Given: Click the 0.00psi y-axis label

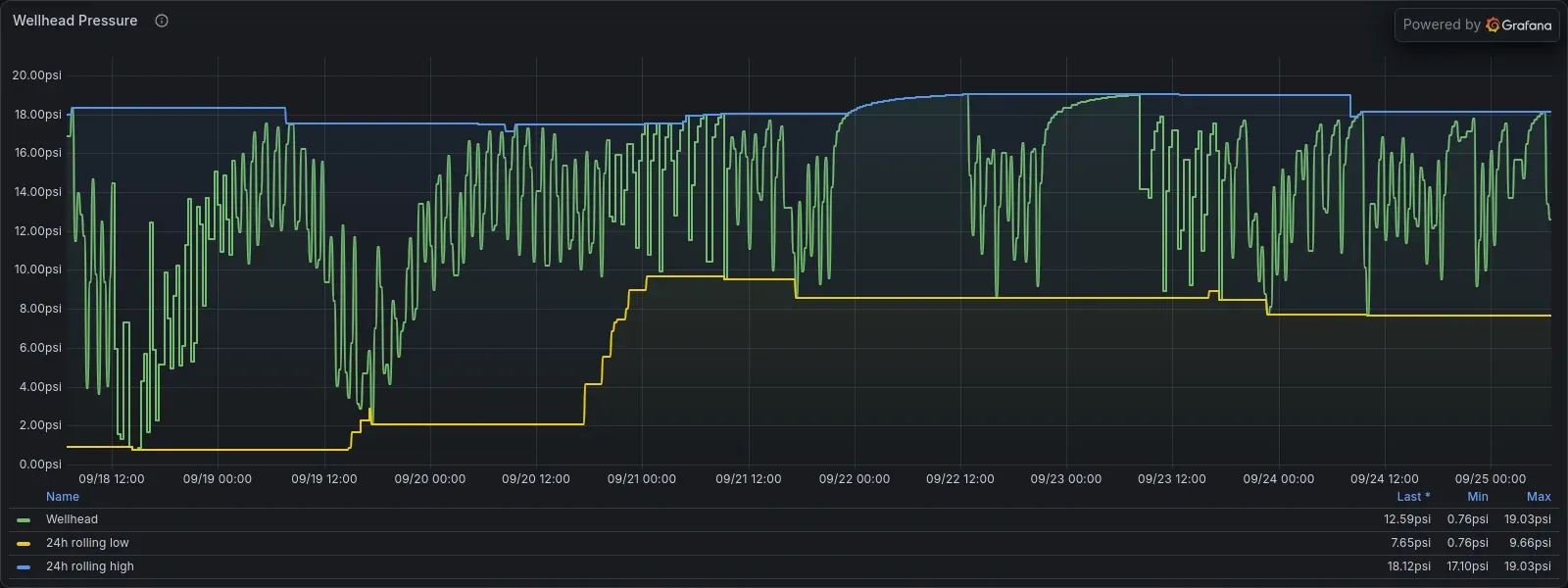Looking at the screenshot, I should click(x=40, y=465).
